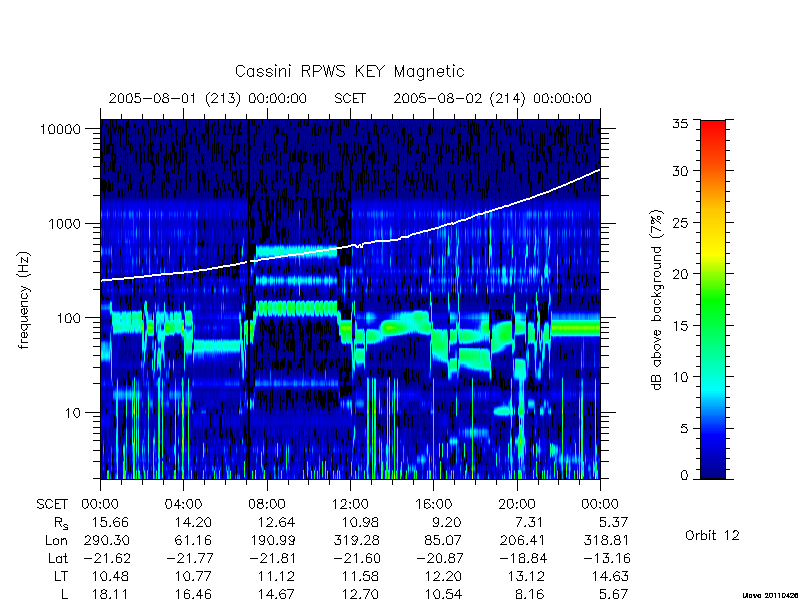Viewport: 800px width, 600px height.
Task: Click the 0 value on color scale
Action: pyautogui.click(x=684, y=476)
